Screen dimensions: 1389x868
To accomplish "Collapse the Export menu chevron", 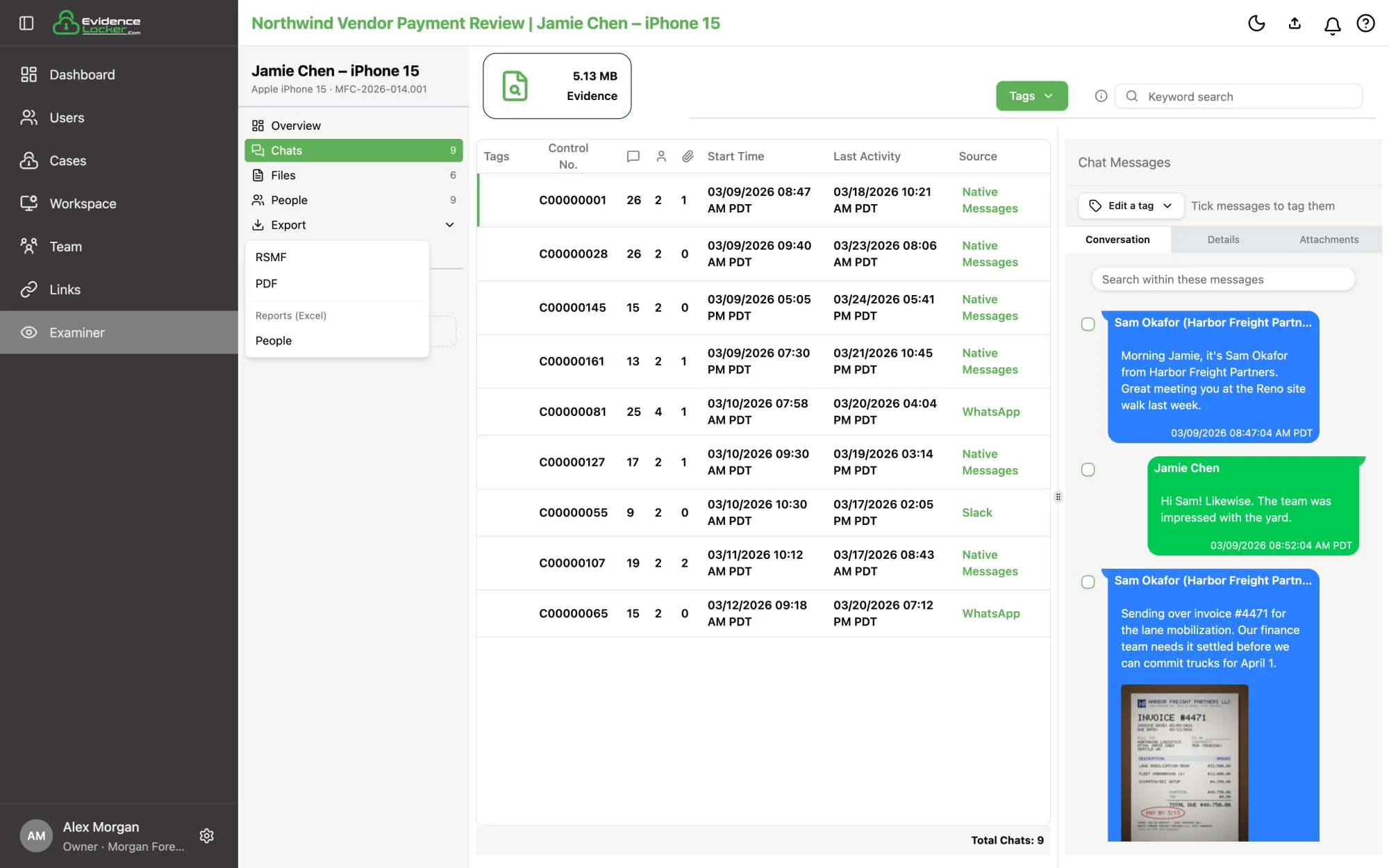I will point(449,225).
